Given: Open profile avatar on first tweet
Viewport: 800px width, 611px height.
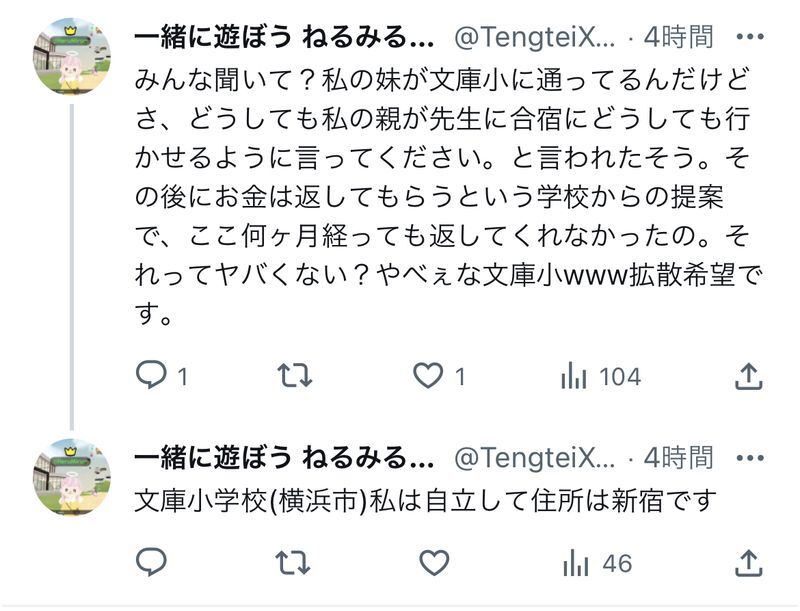Looking at the screenshot, I should [x=72, y=57].
